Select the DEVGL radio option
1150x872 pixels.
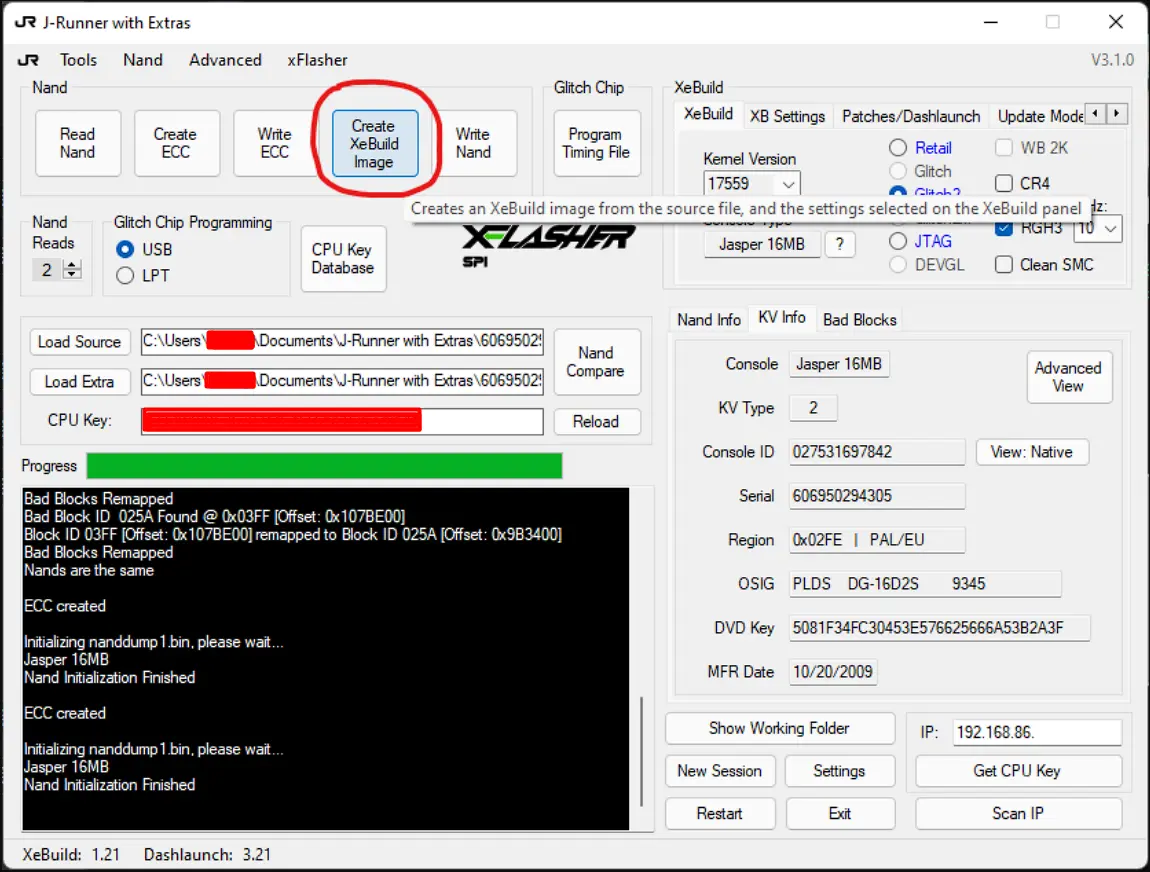point(927,265)
